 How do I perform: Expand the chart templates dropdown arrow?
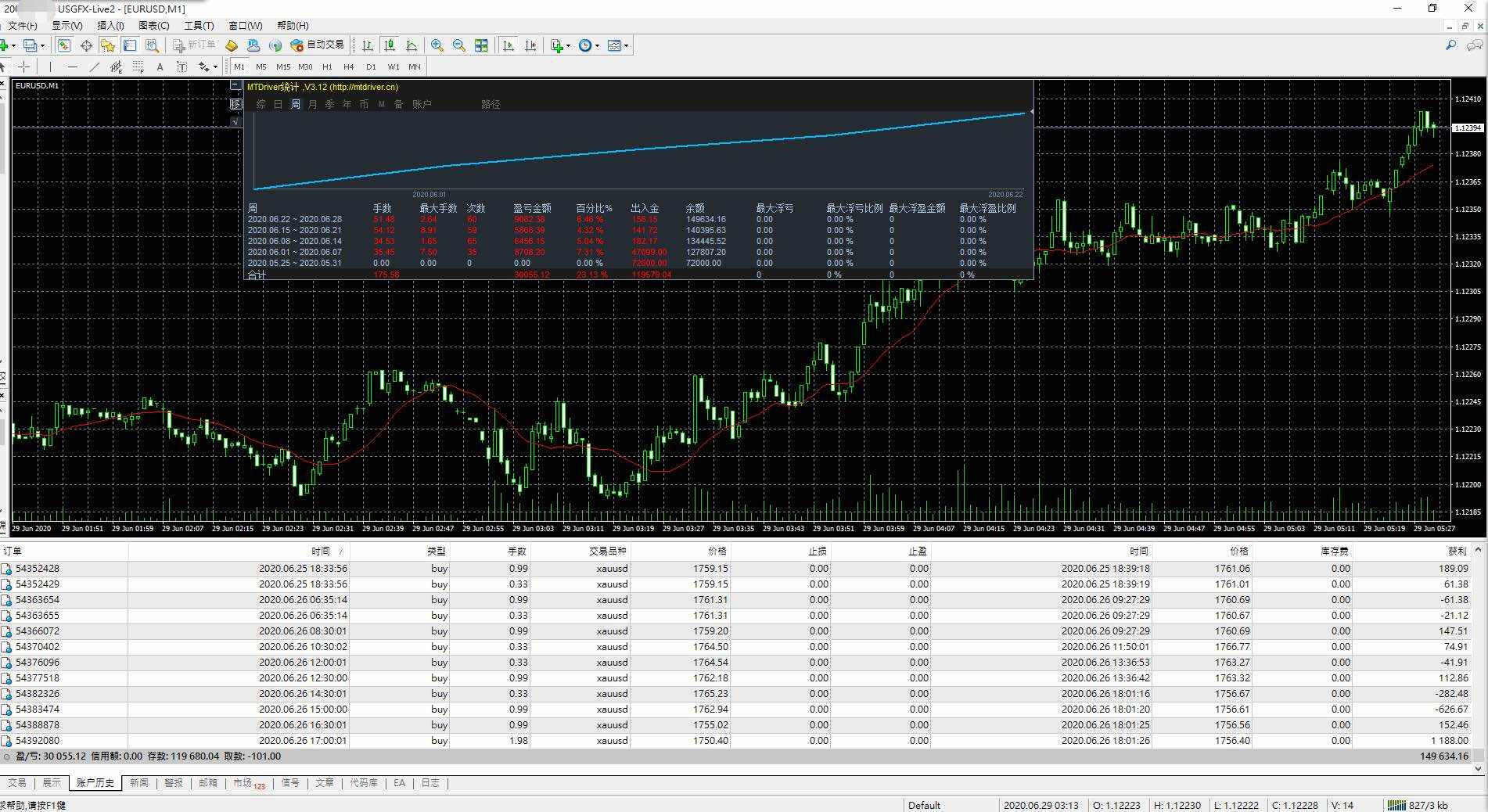click(x=626, y=45)
